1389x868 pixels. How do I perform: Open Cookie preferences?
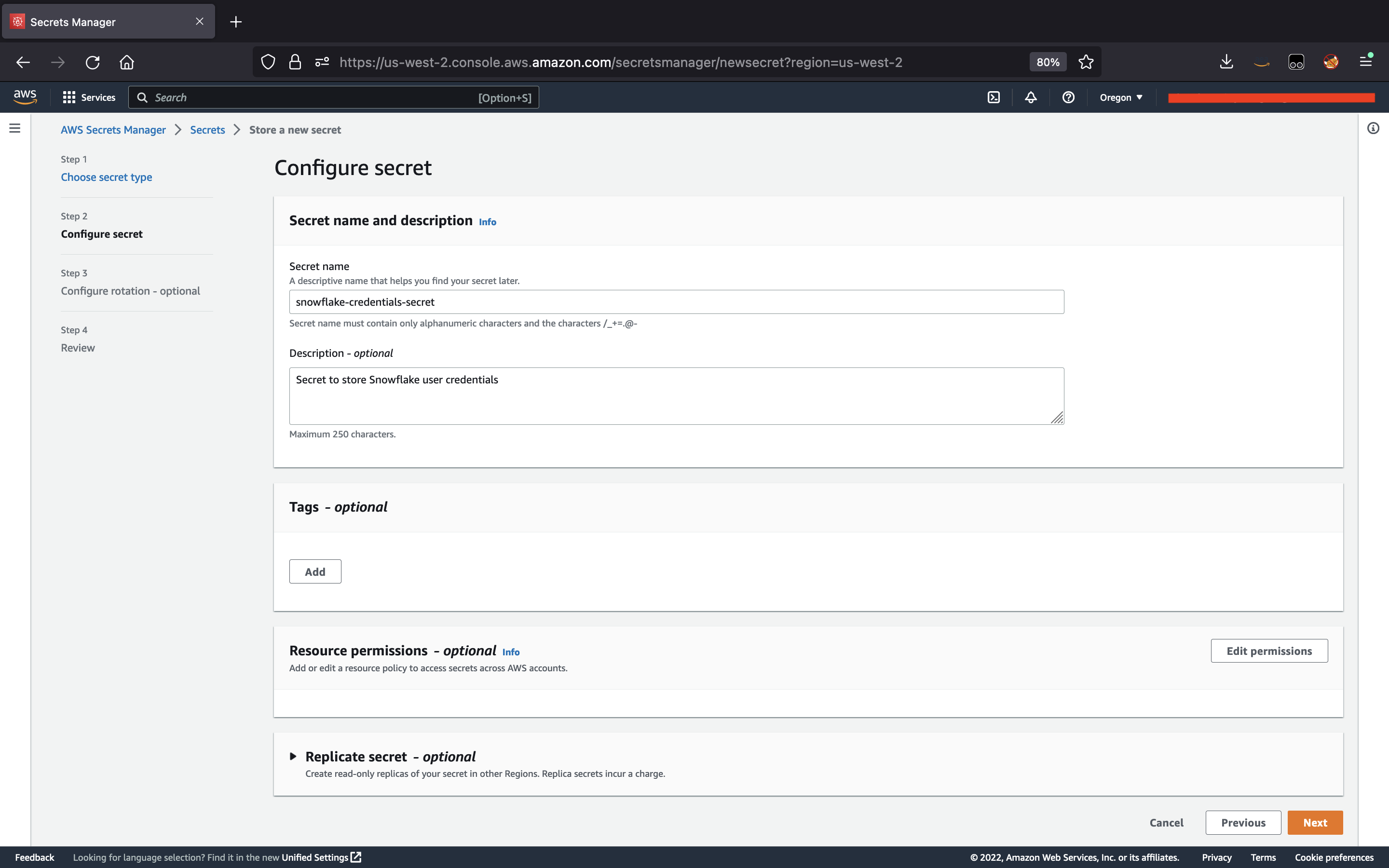(1334, 857)
